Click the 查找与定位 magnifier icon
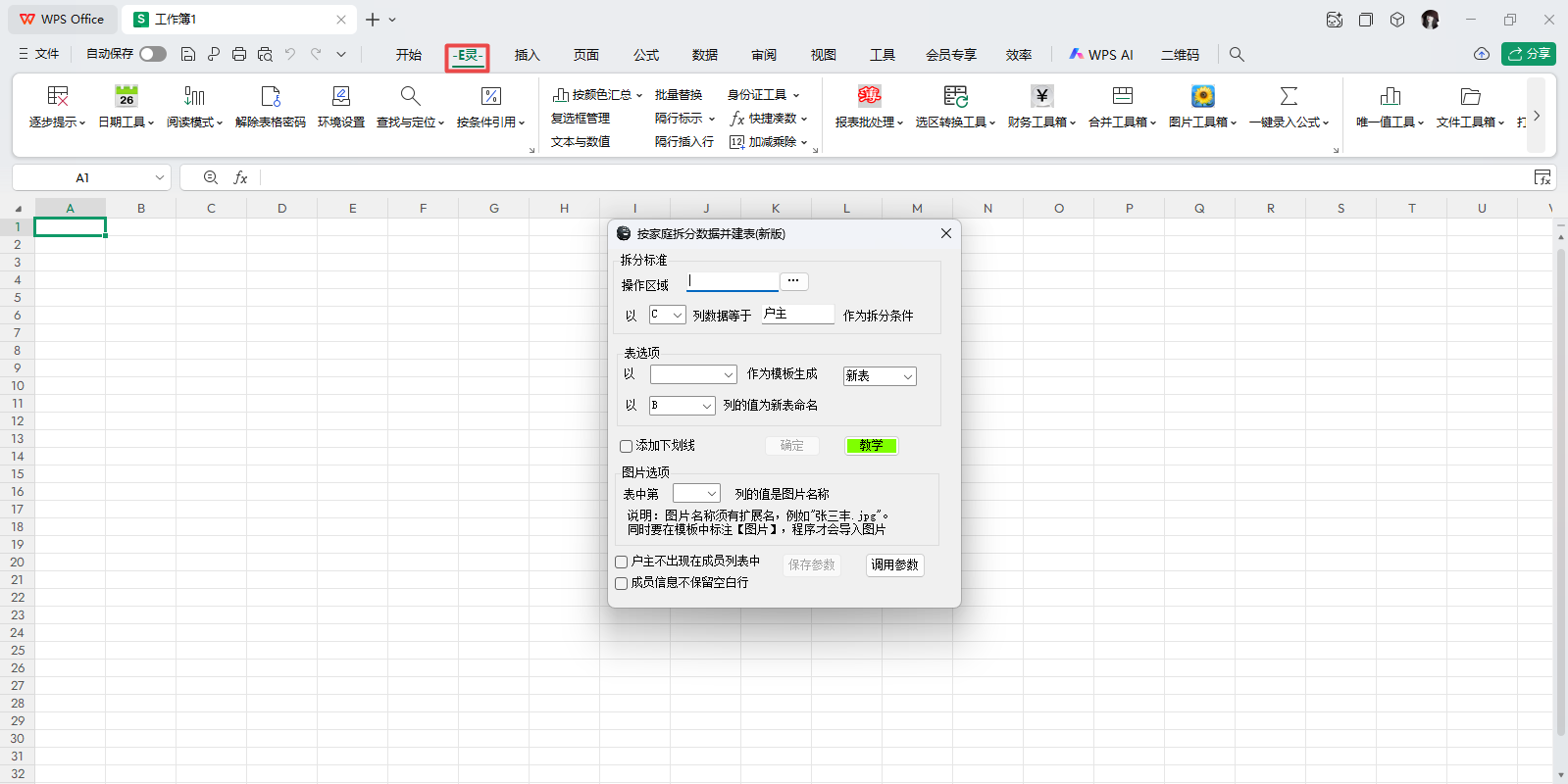 [x=410, y=96]
